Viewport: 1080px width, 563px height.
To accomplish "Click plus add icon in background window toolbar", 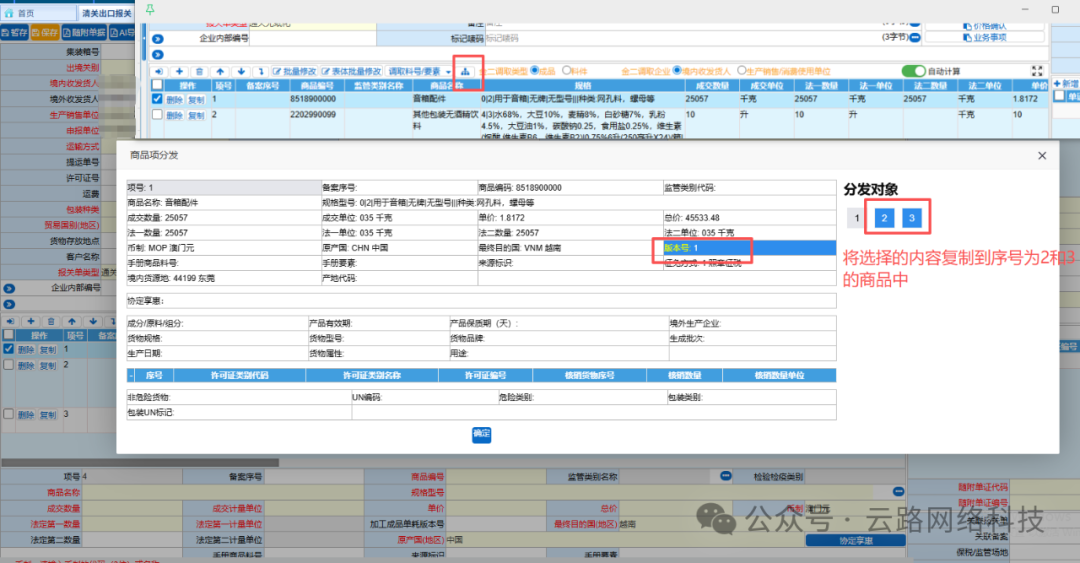I will click(x=30, y=322).
